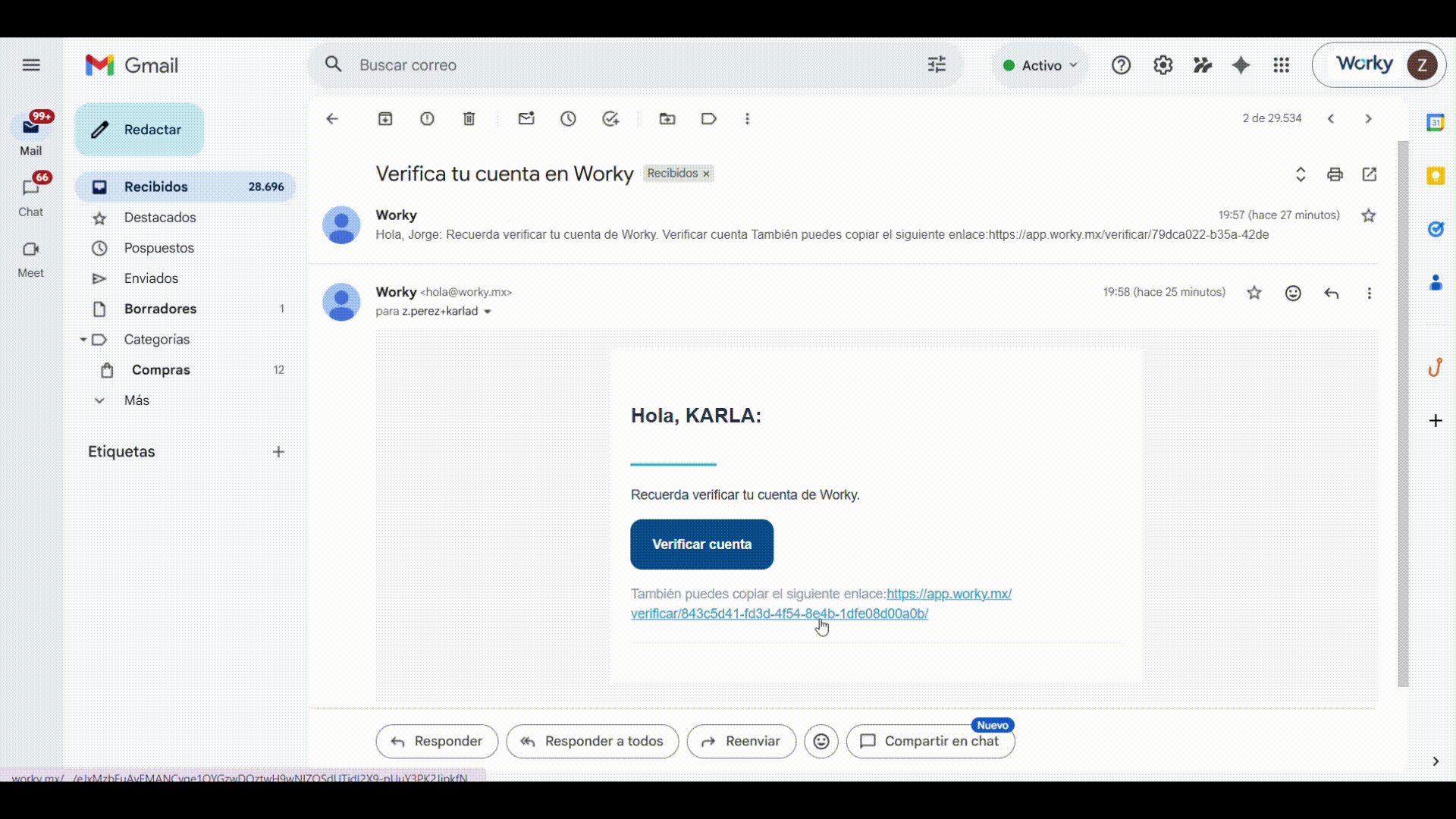
Task: Open Settings gear icon
Action: point(1163,65)
